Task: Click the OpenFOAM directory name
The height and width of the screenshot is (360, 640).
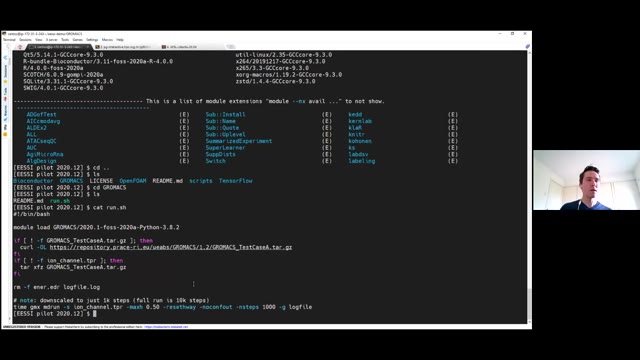Action: pos(133,181)
